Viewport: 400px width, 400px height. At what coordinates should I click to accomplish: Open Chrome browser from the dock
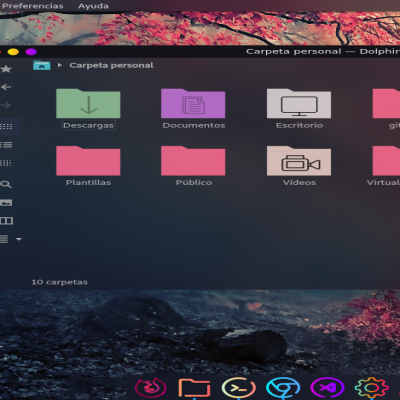click(x=283, y=388)
